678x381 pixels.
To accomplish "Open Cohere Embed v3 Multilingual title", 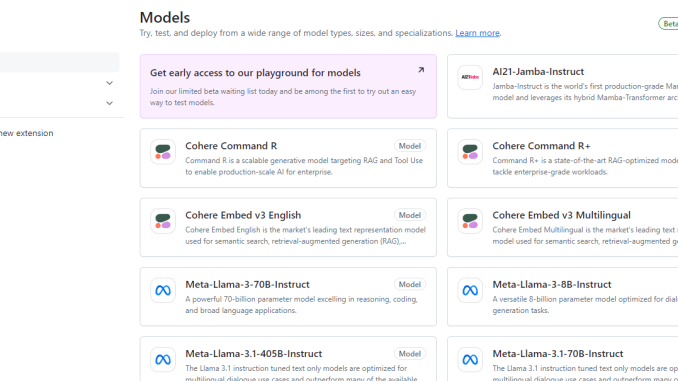I will coord(561,215).
